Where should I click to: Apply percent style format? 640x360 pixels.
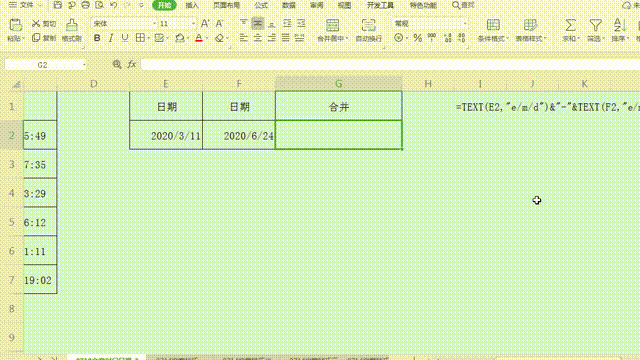[x=418, y=38]
